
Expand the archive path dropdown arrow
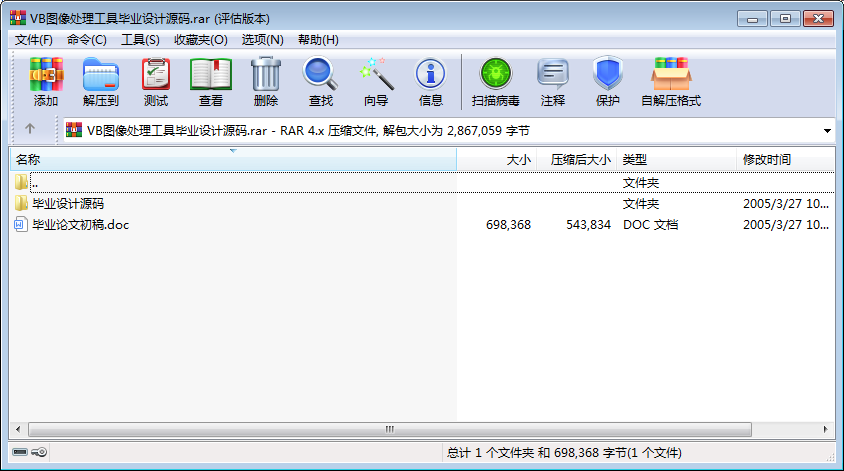pos(827,131)
